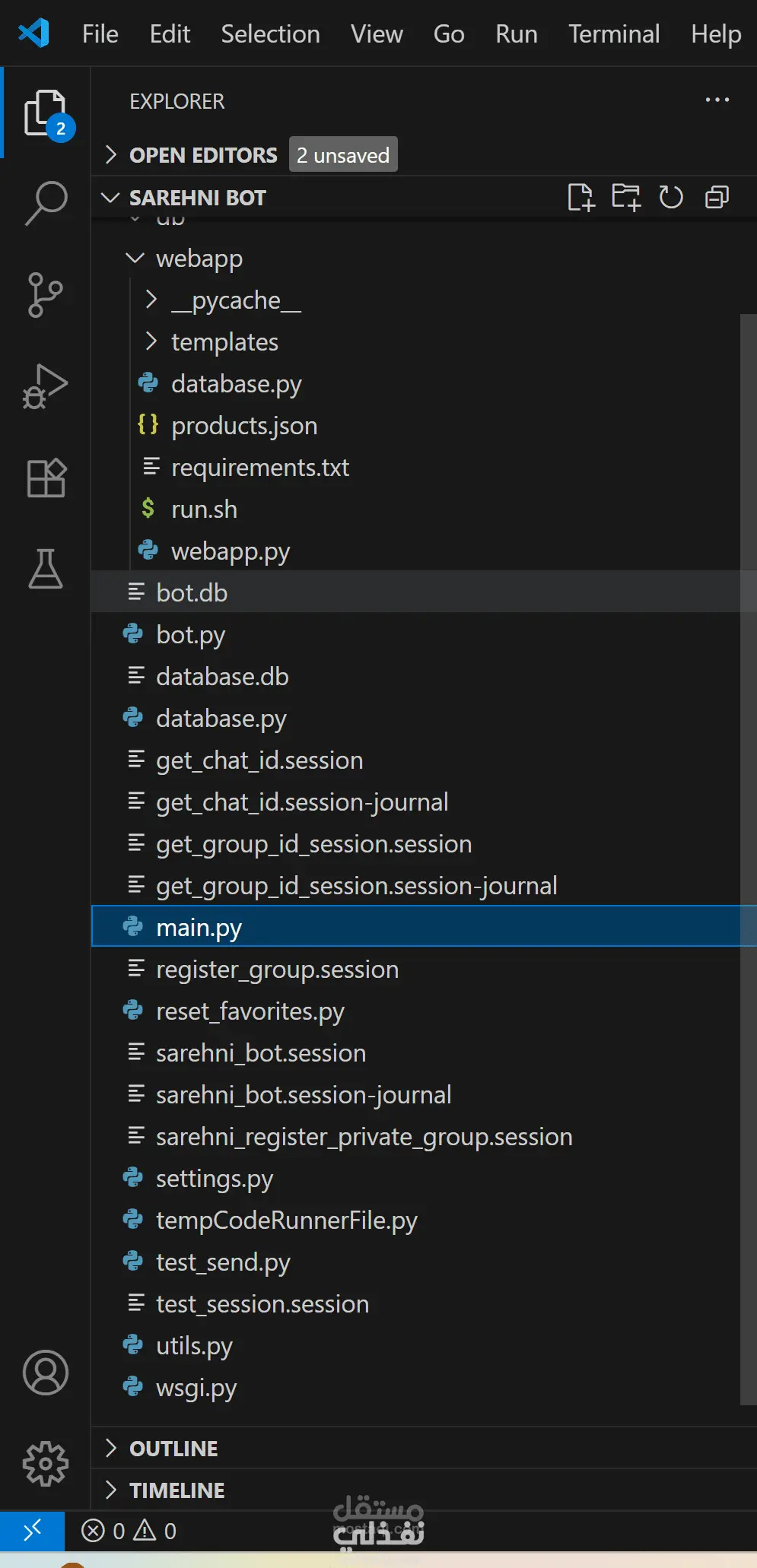Open bot.py in the file tree

[190, 635]
